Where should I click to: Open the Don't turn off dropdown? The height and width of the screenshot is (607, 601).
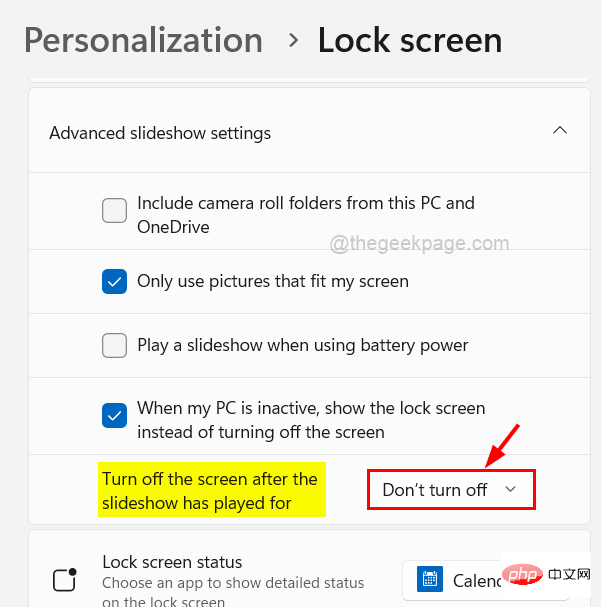[450, 489]
